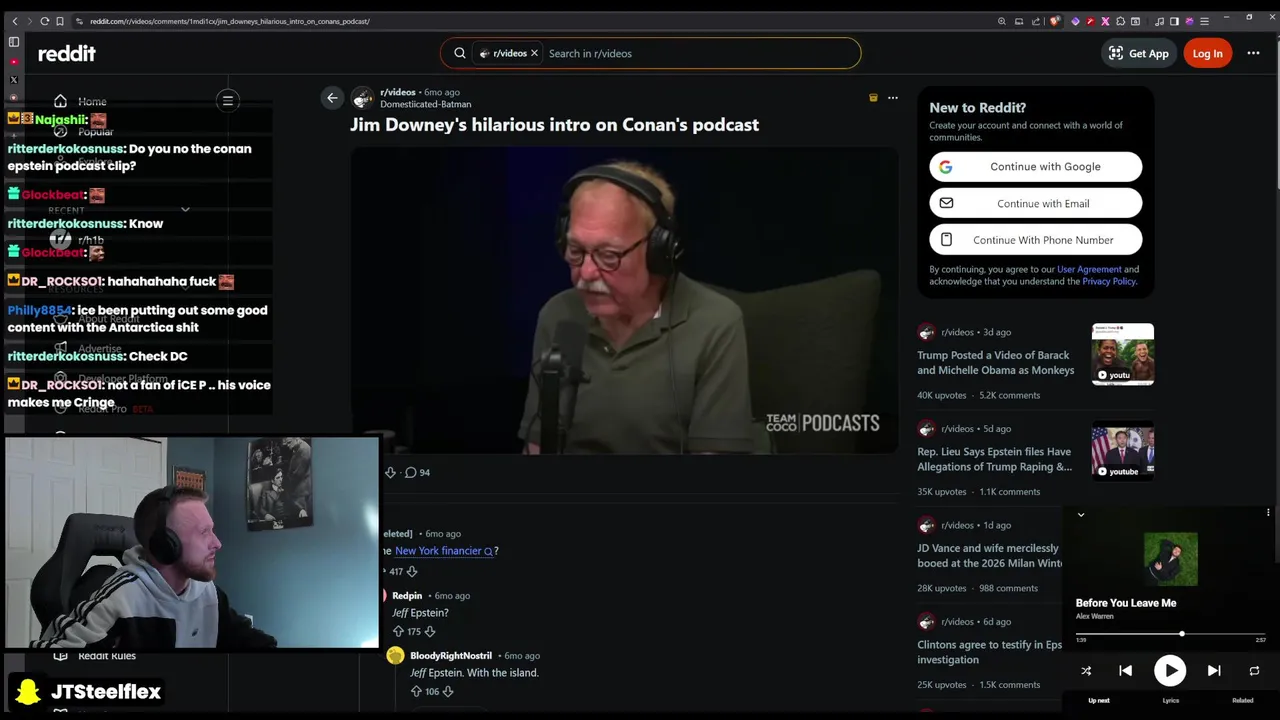The width and height of the screenshot is (1280, 720).
Task: Open the music note media control icon
Action: point(1159,21)
